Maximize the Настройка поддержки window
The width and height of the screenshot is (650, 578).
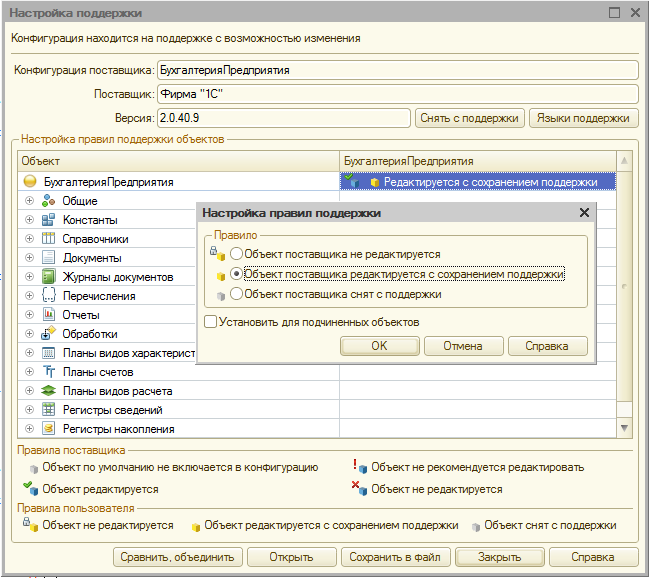point(614,12)
